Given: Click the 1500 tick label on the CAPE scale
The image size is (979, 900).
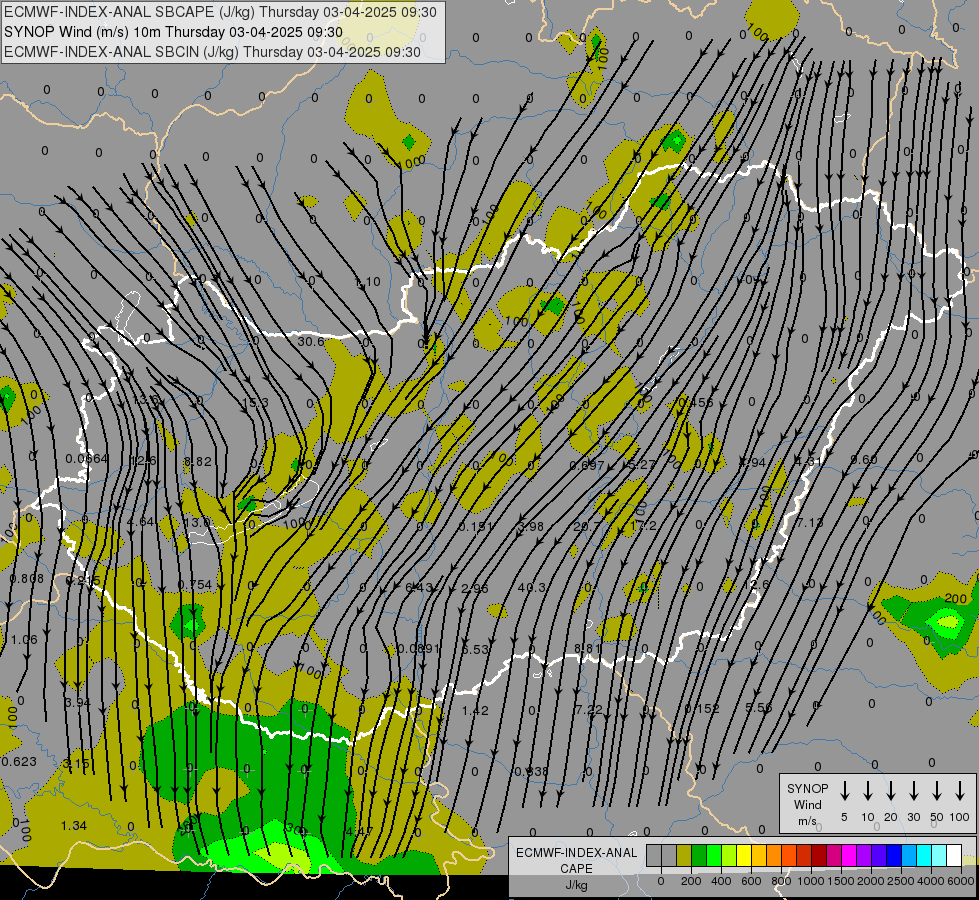Looking at the screenshot, I should tap(840, 881).
